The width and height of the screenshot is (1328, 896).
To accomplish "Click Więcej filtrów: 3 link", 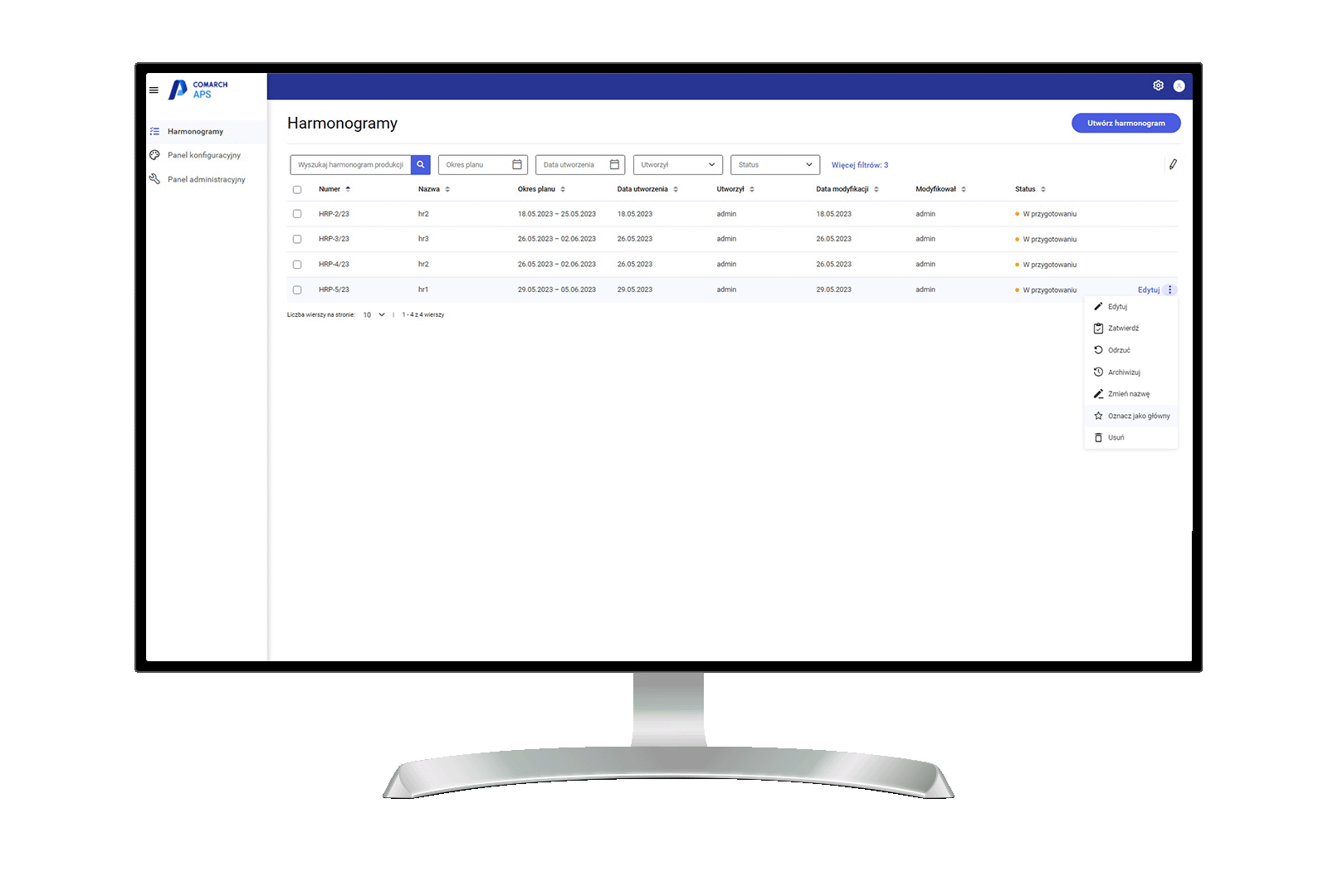I will [x=860, y=165].
